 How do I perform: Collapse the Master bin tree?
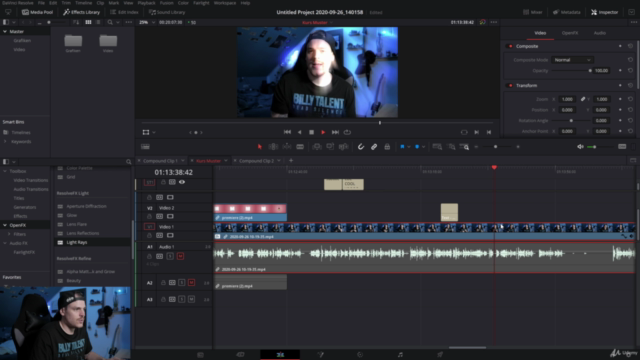click(x=5, y=31)
